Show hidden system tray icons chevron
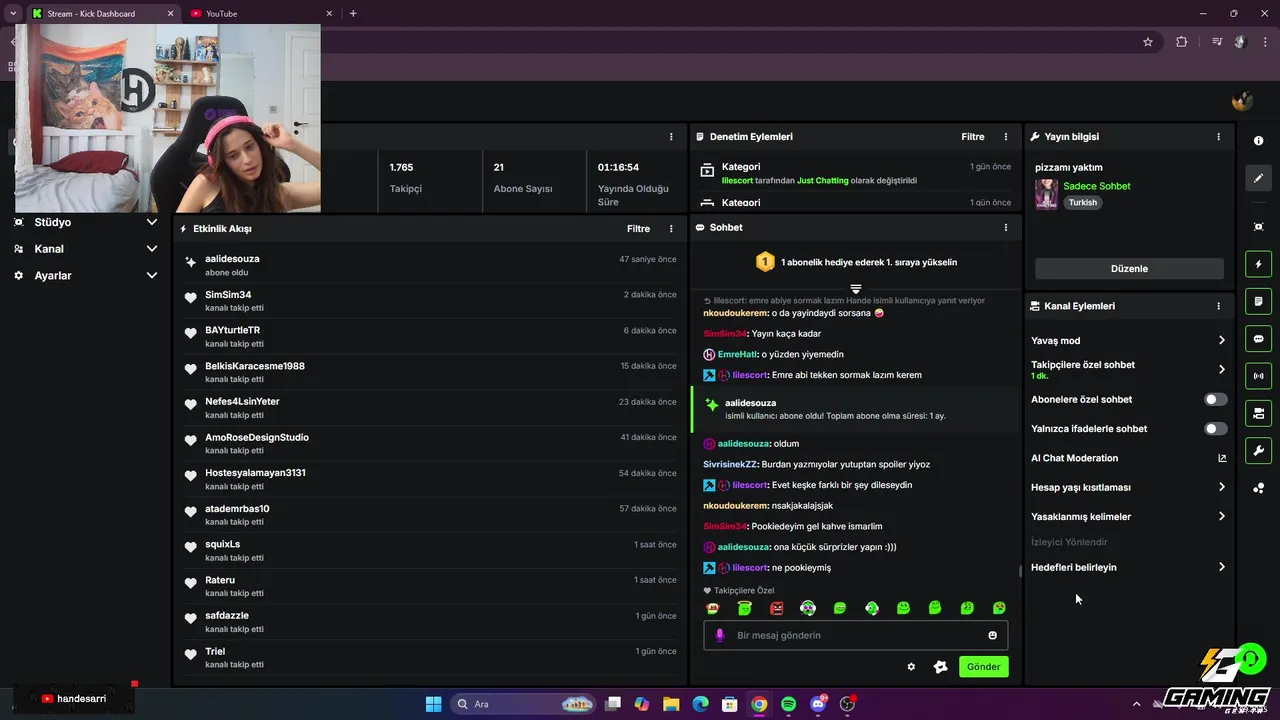Image resolution: width=1280 pixels, height=720 pixels. tap(1136, 704)
